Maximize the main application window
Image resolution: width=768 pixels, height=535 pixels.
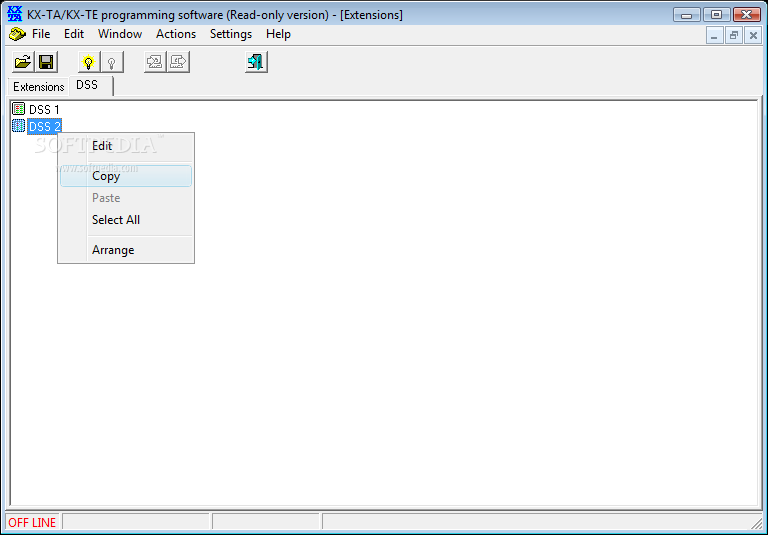(x=716, y=15)
